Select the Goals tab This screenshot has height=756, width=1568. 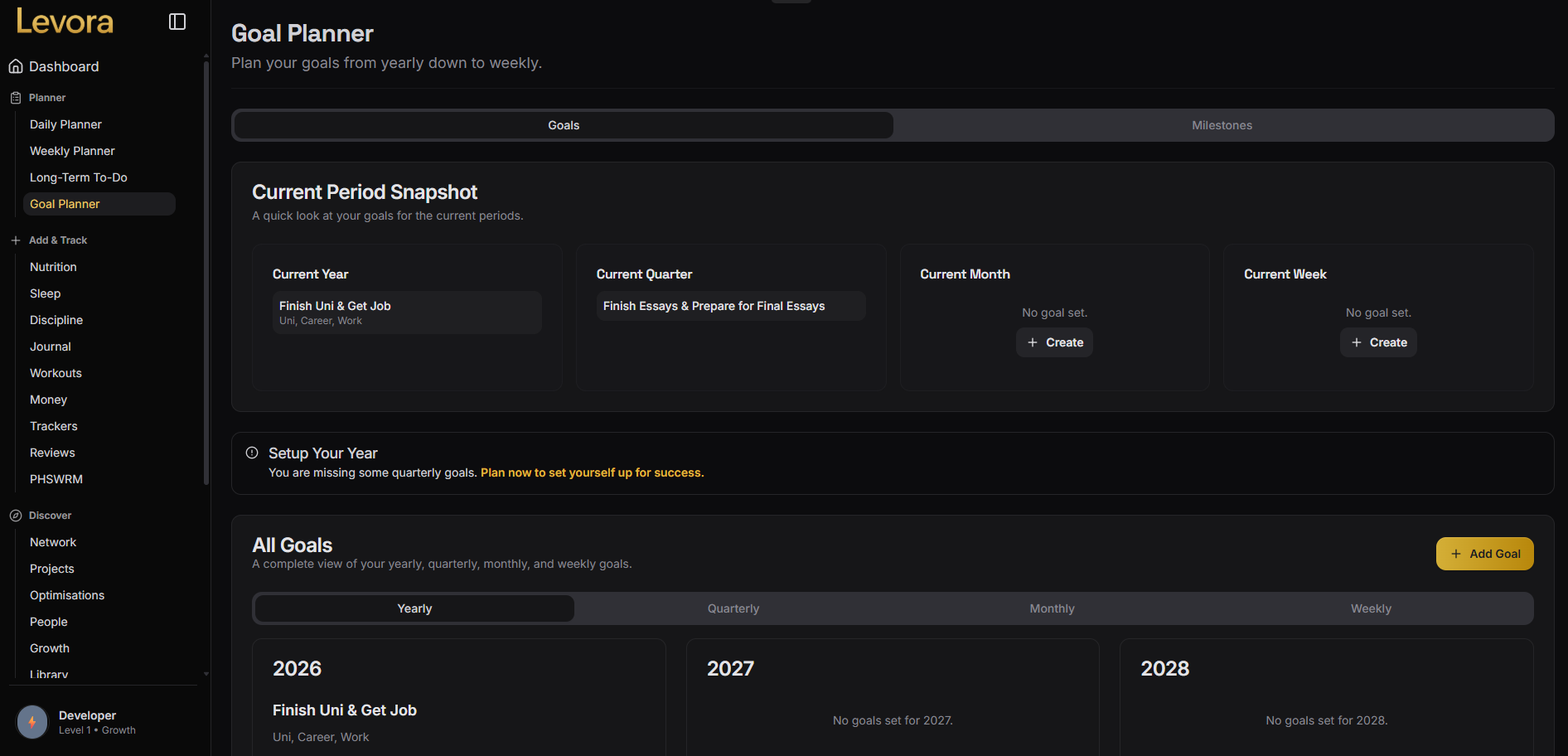tap(563, 125)
